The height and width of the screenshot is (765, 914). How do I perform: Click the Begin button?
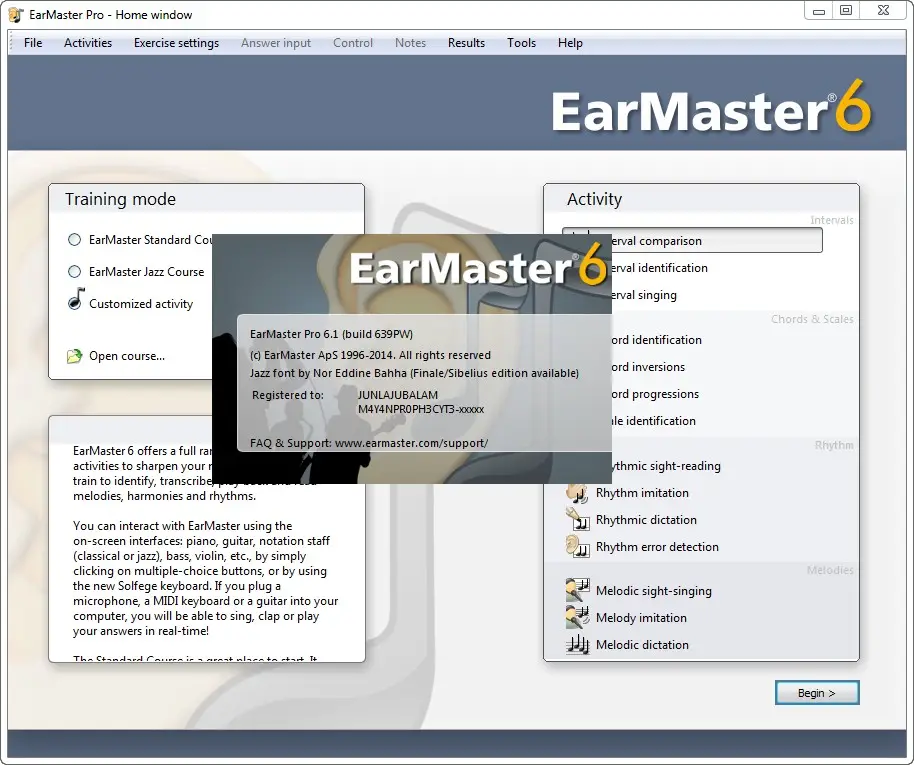(817, 693)
